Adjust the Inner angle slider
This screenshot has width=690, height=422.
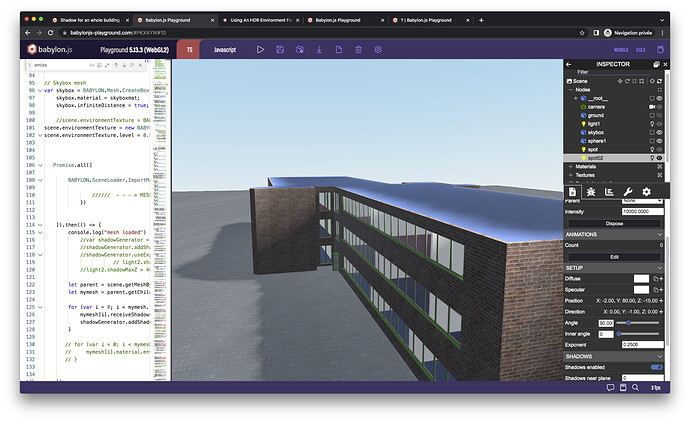(638, 334)
